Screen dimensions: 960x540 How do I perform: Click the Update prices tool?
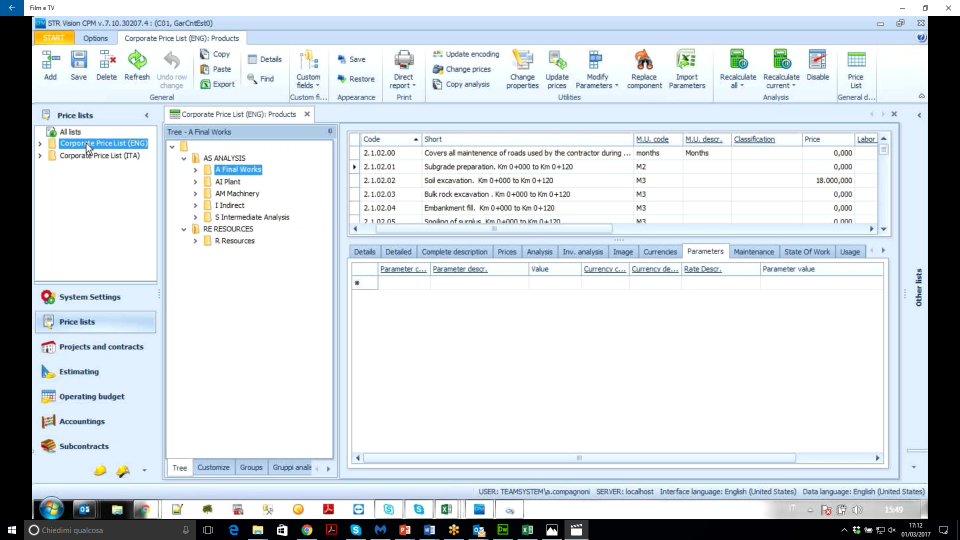(557, 70)
